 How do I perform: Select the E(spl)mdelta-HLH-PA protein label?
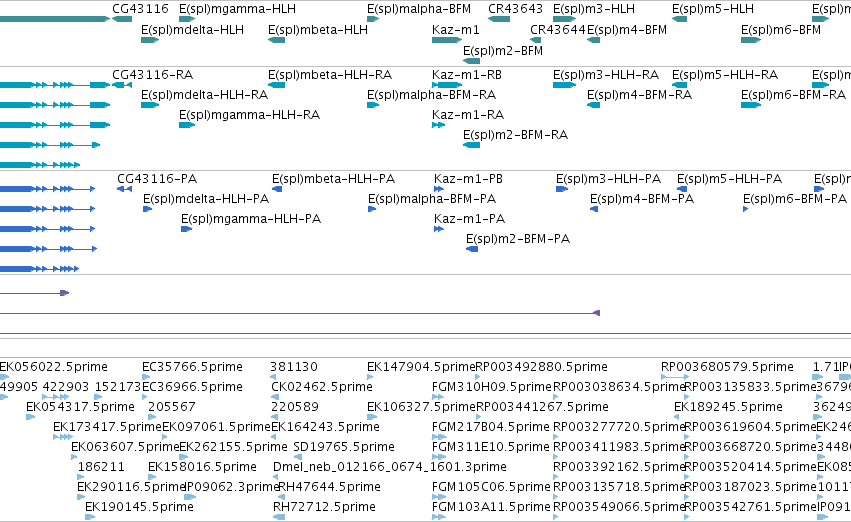(206, 199)
